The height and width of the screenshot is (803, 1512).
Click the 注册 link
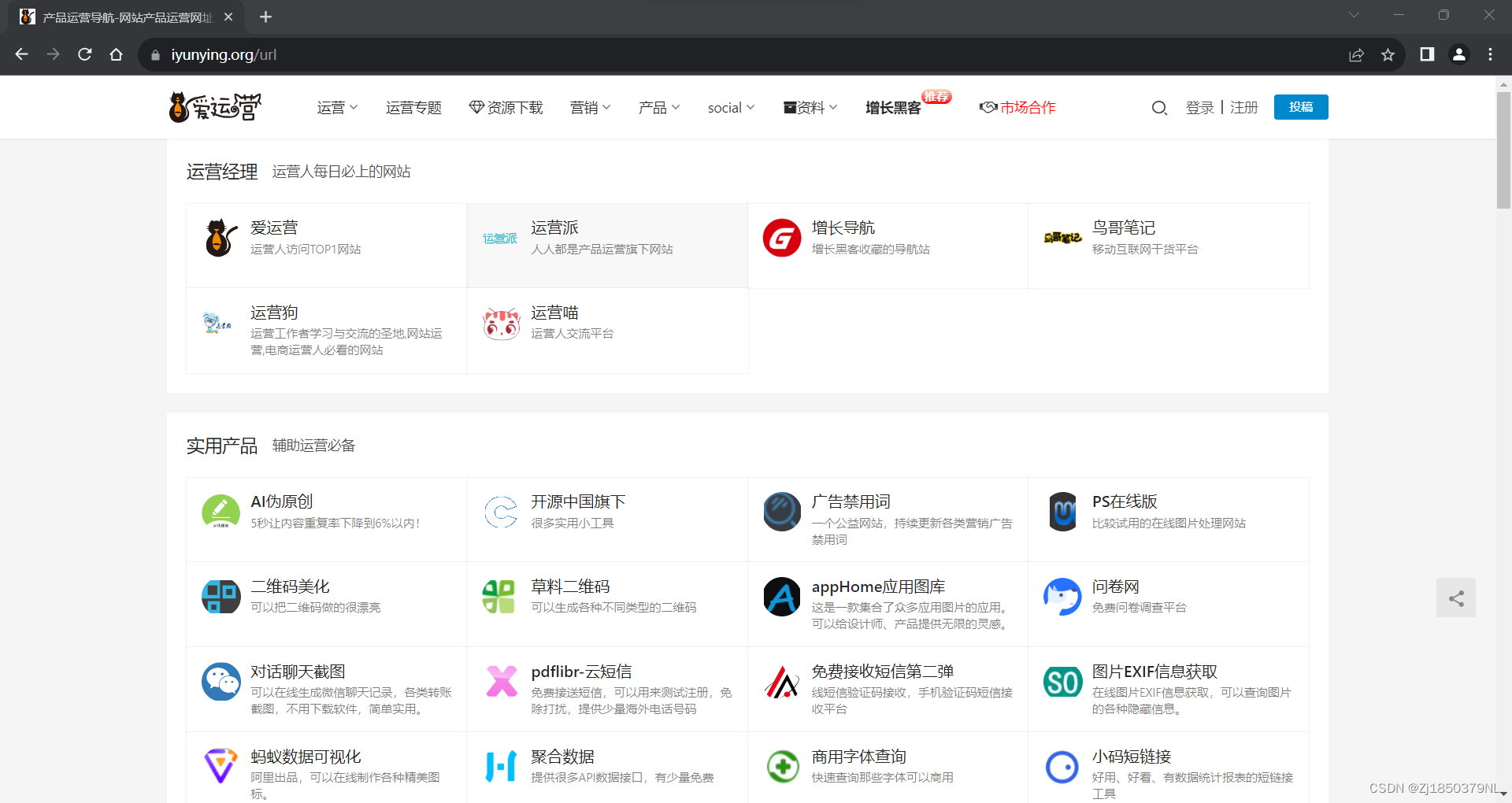click(1244, 108)
